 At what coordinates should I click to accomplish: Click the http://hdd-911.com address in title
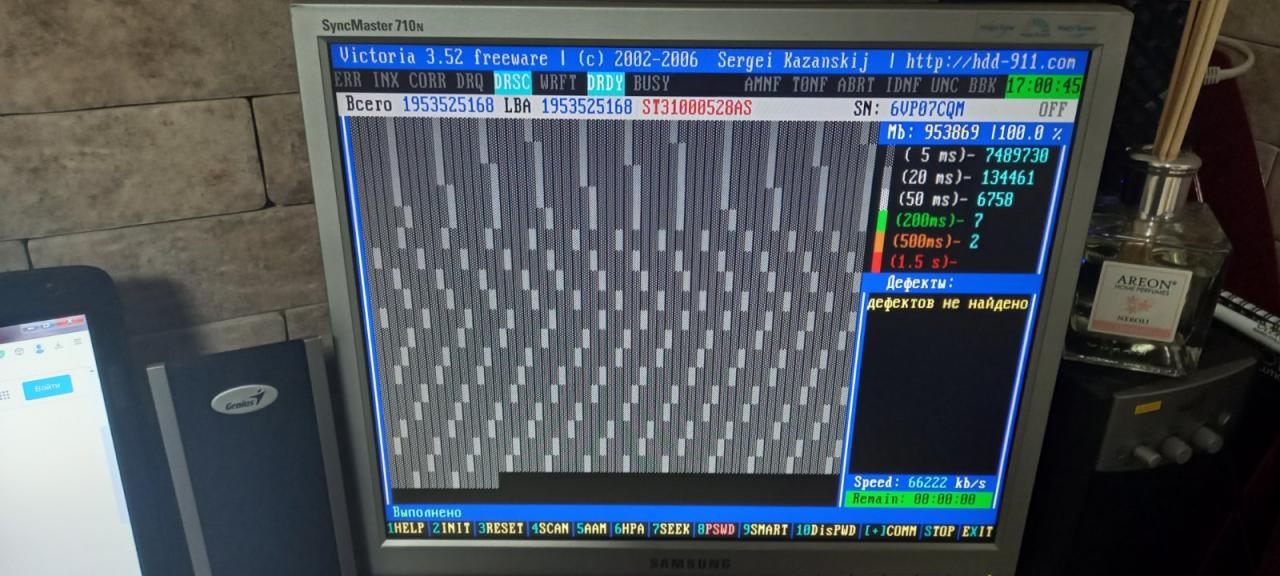pyautogui.click(x=990, y=62)
